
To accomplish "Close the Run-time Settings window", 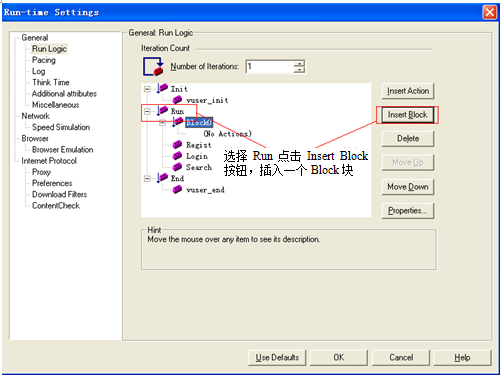I will tap(490, 12).
